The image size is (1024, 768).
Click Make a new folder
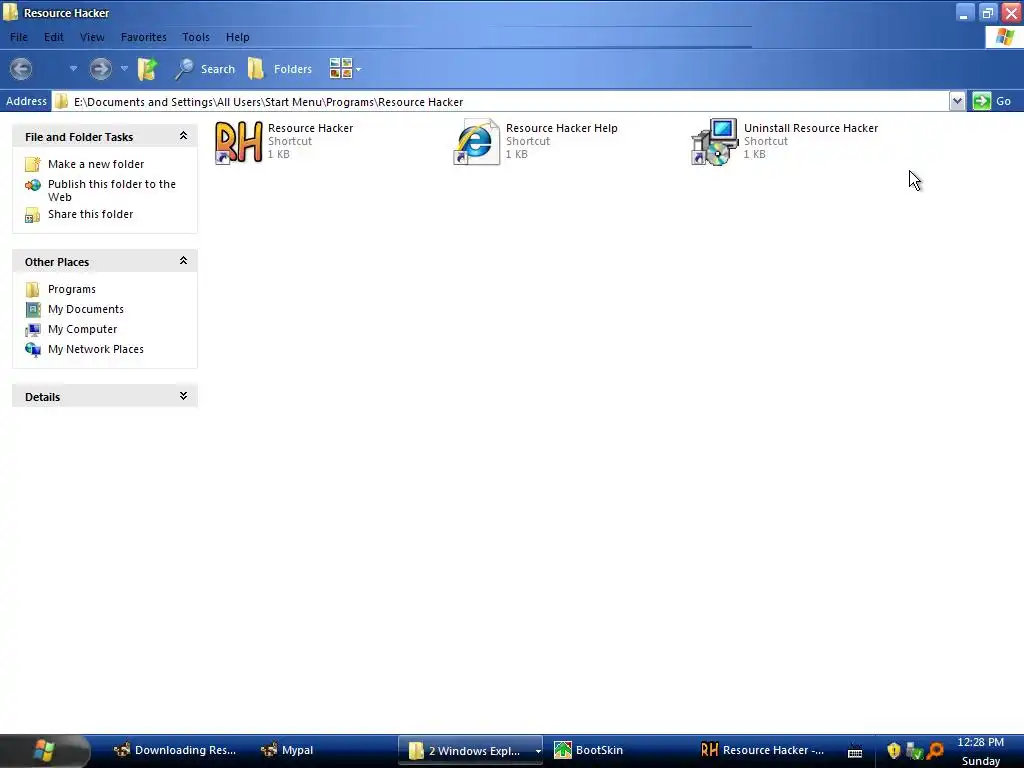pos(96,164)
